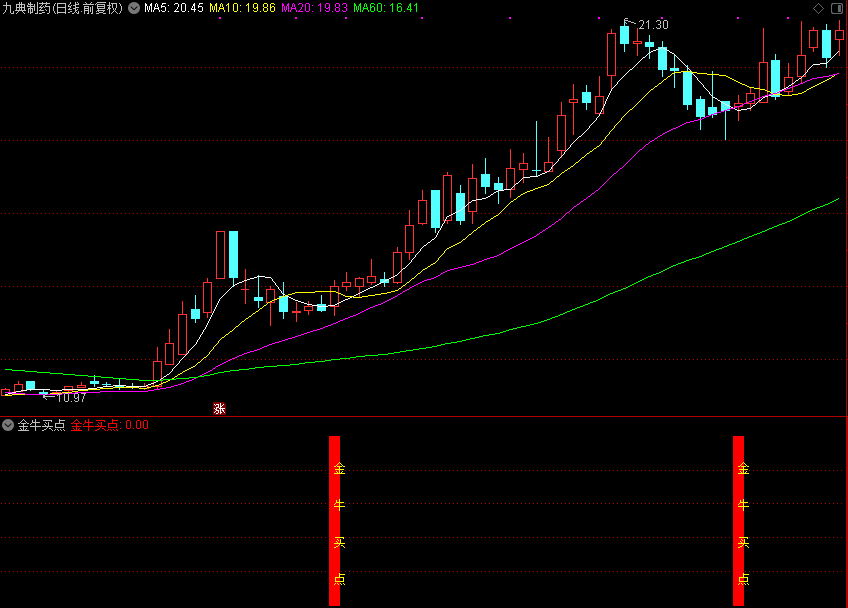Click the red 金牛买点: 0.00 value
The width and height of the screenshot is (848, 608).
point(110,425)
